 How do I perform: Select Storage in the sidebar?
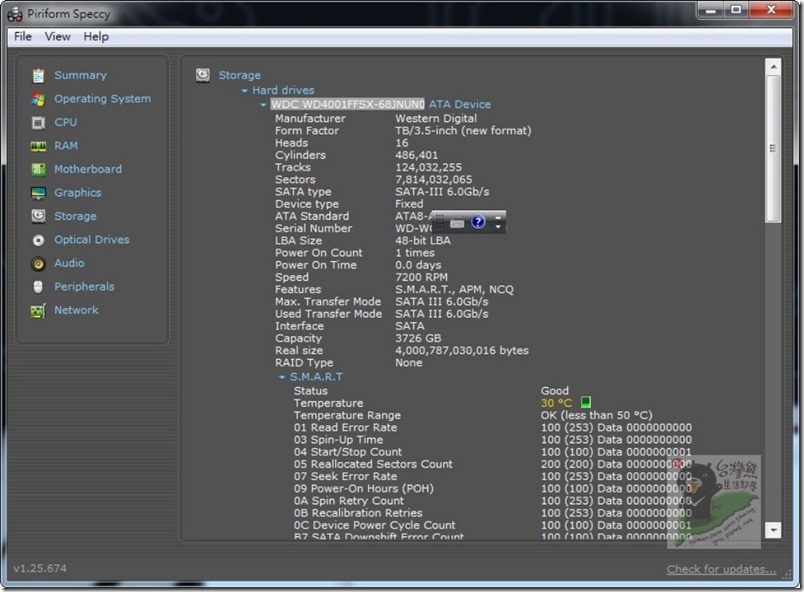click(x=75, y=216)
